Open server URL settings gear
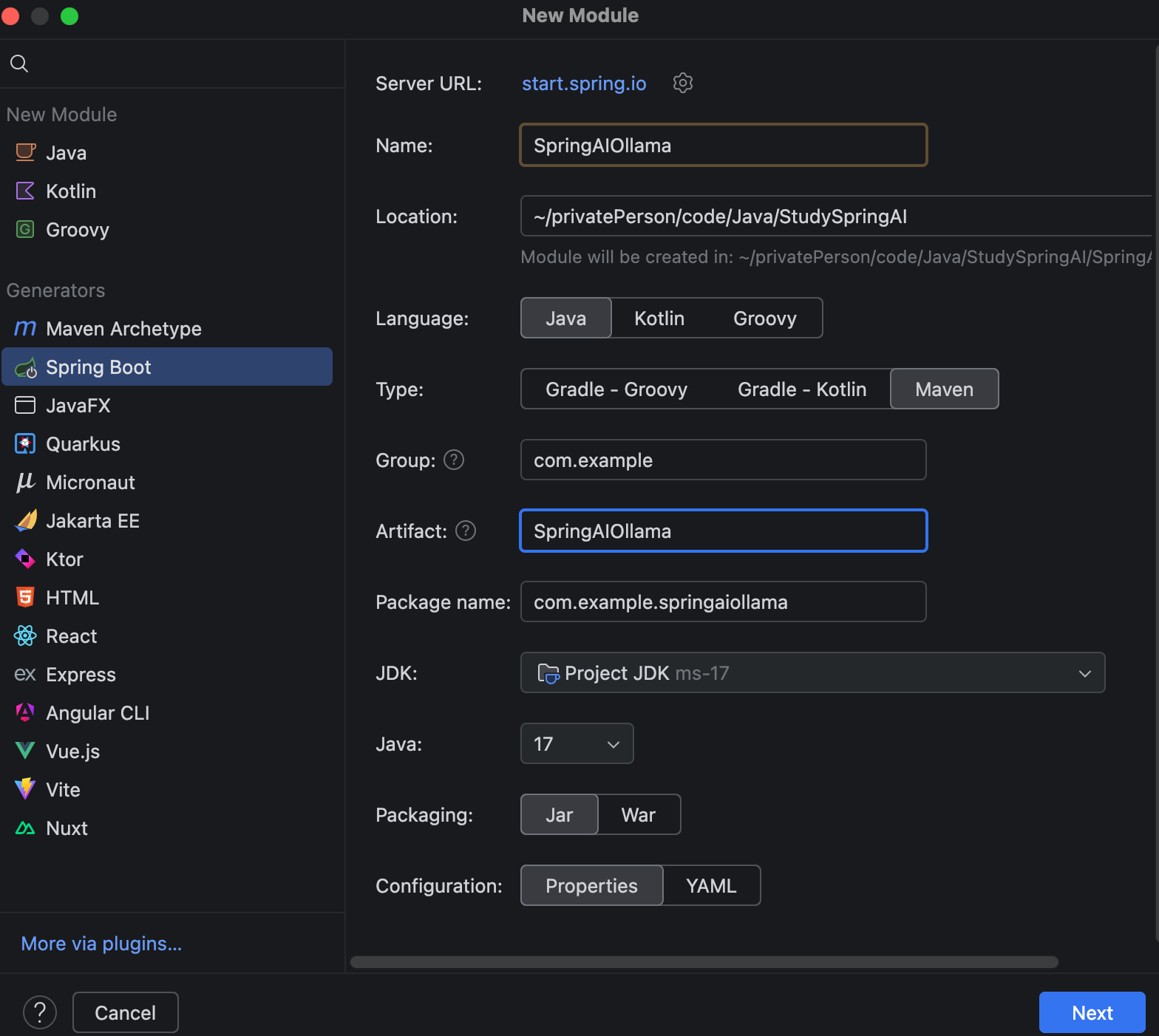The width and height of the screenshot is (1159, 1036). 683,83
